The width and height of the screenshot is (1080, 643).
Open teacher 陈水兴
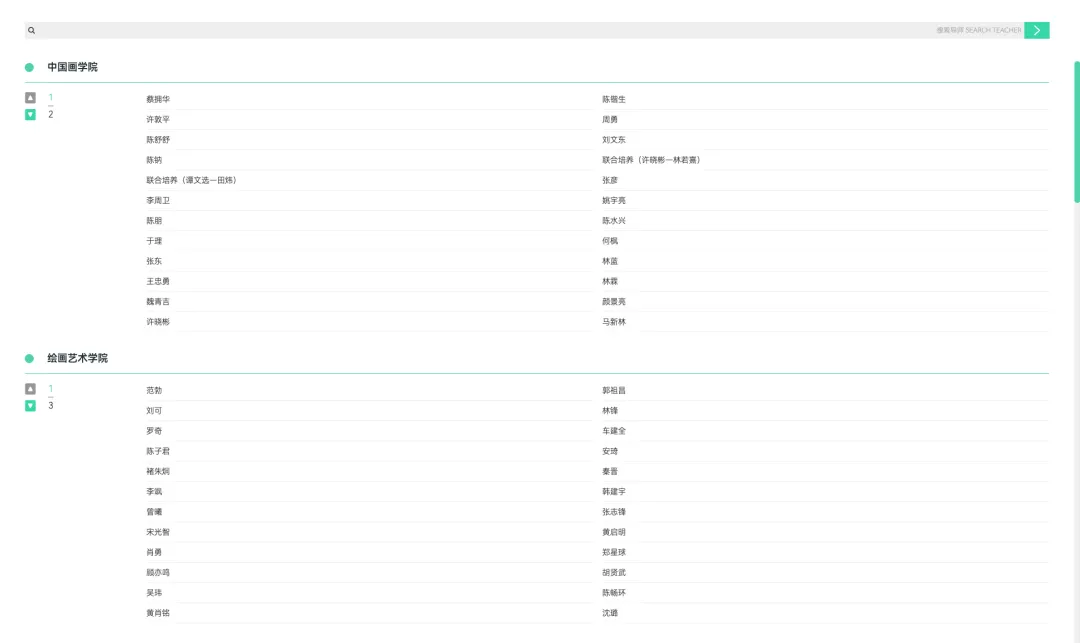[x=614, y=221]
